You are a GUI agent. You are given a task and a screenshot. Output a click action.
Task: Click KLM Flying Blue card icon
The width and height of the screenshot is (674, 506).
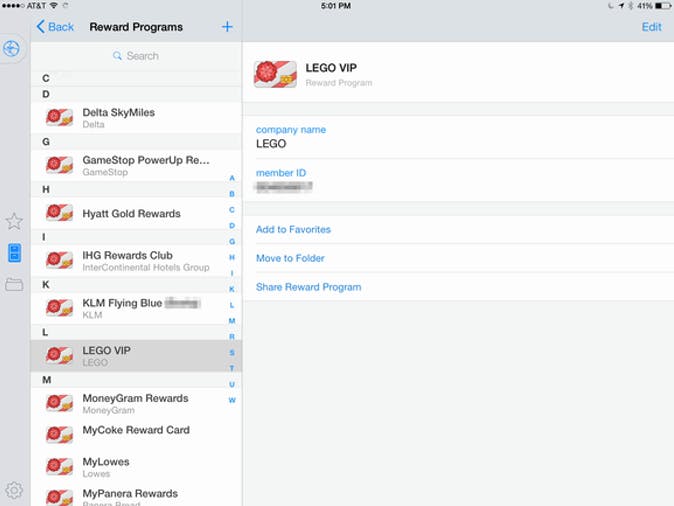point(59,308)
